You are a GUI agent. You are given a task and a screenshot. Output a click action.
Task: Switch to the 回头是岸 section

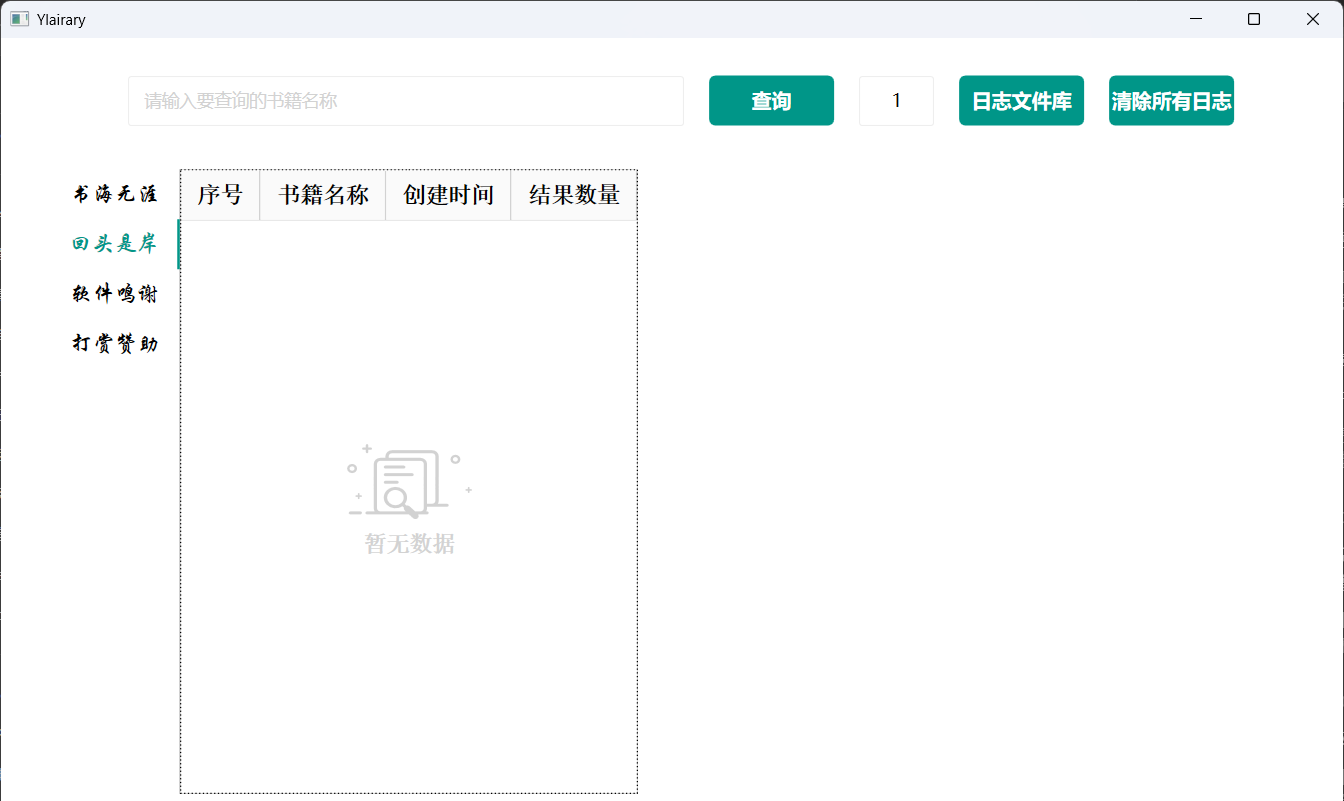(115, 243)
